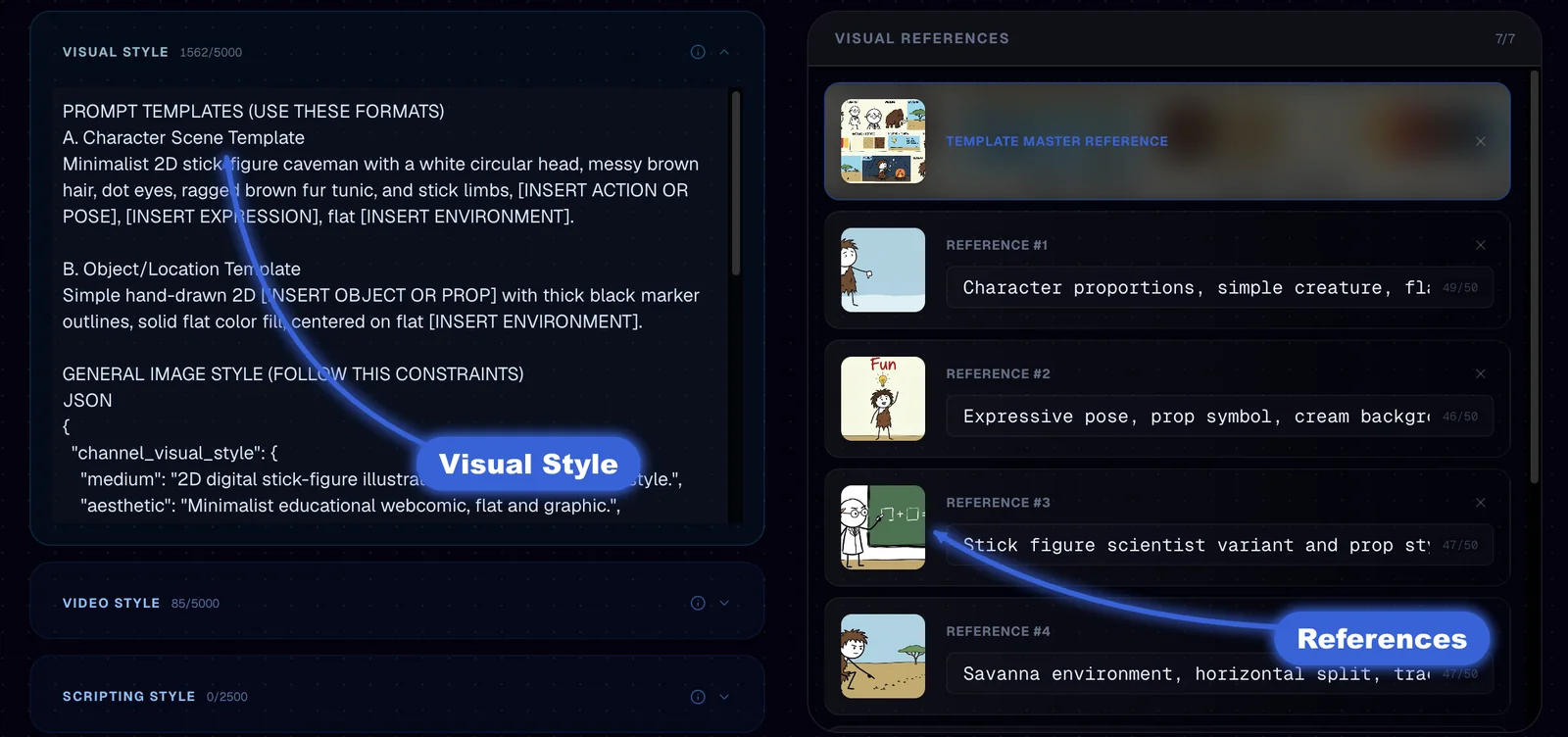The width and height of the screenshot is (1568, 737).
Task: Click the '46/50' counter in Reference #2
Action: (x=1460, y=417)
